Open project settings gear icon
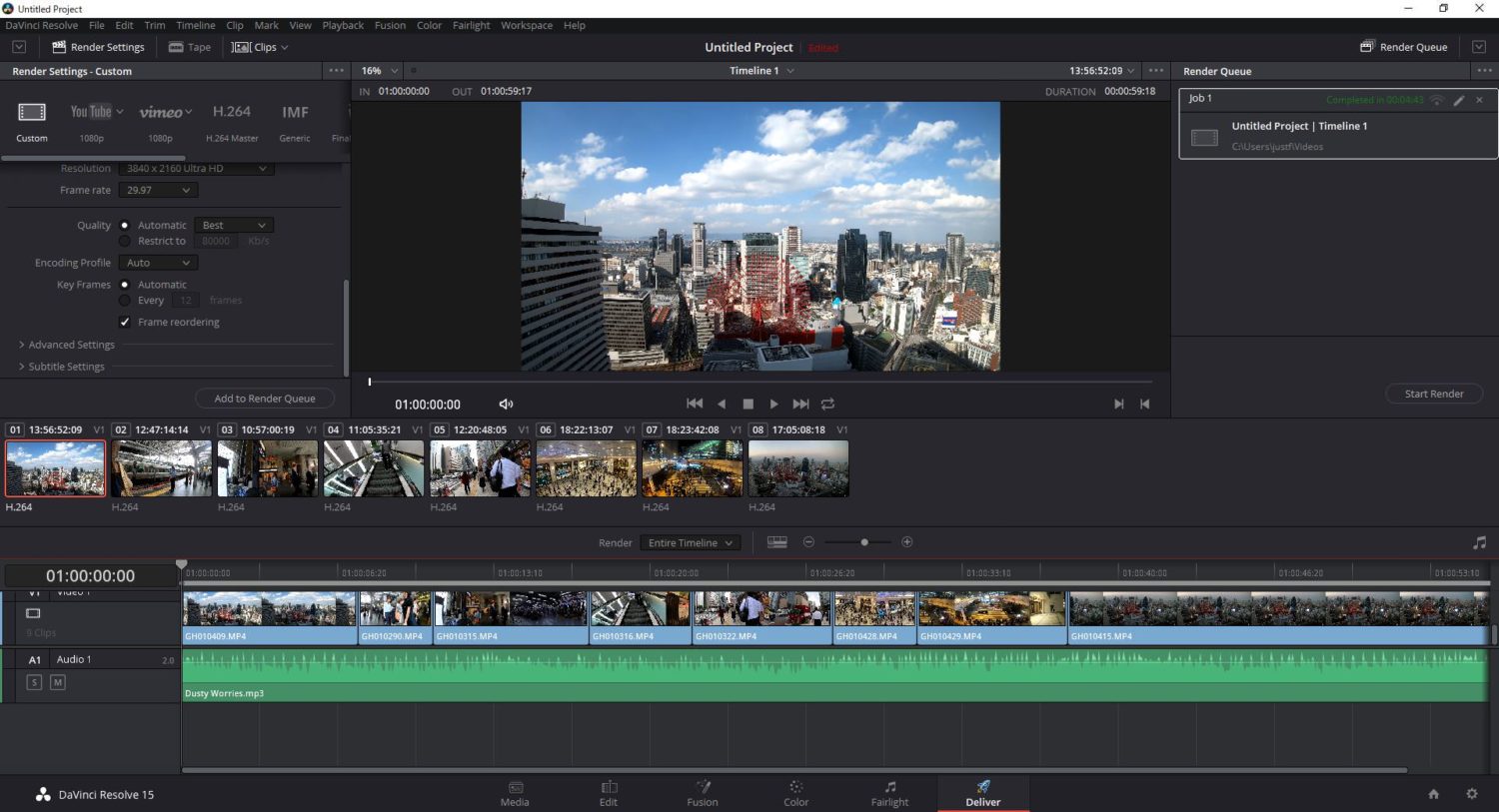 1471,794
